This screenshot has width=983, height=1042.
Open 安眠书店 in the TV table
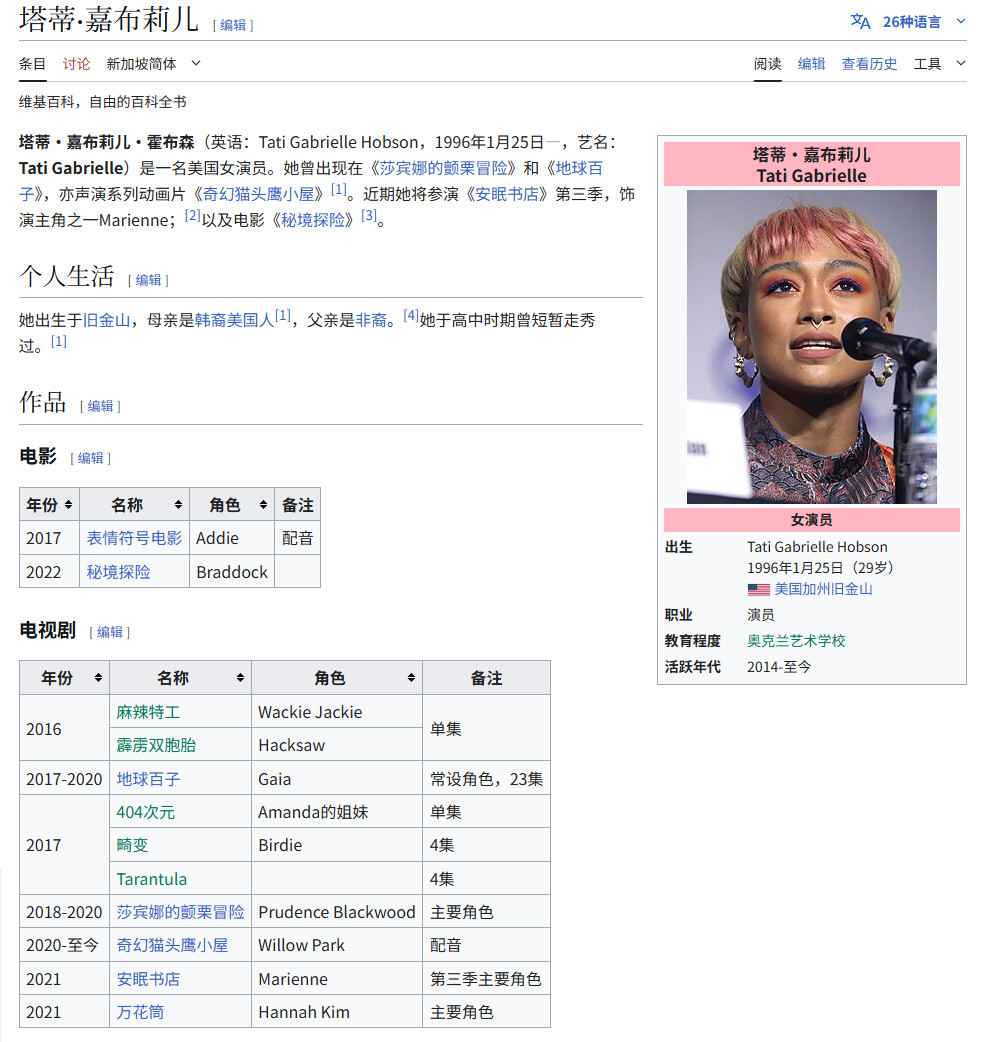[148, 980]
